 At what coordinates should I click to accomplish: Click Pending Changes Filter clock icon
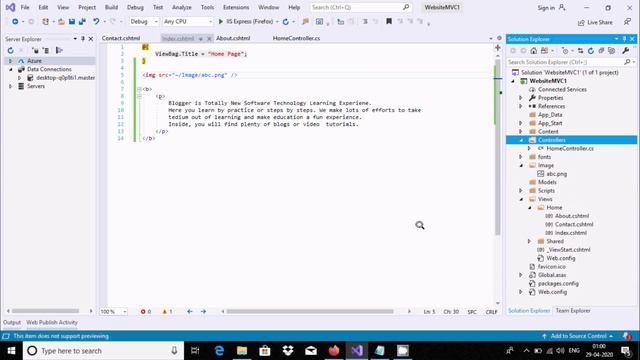[x=565, y=51]
